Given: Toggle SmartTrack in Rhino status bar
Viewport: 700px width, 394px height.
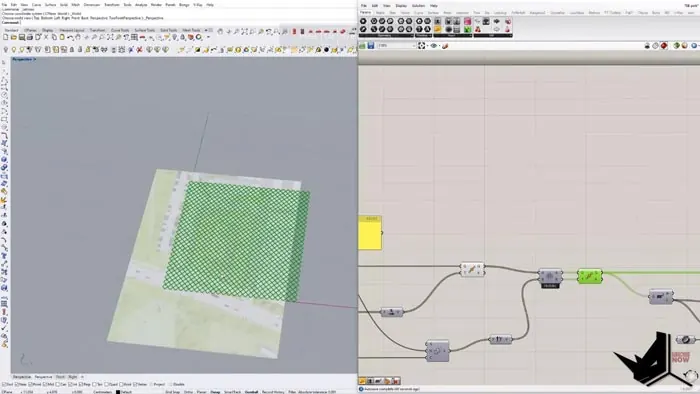Looking at the screenshot, I should (232, 392).
